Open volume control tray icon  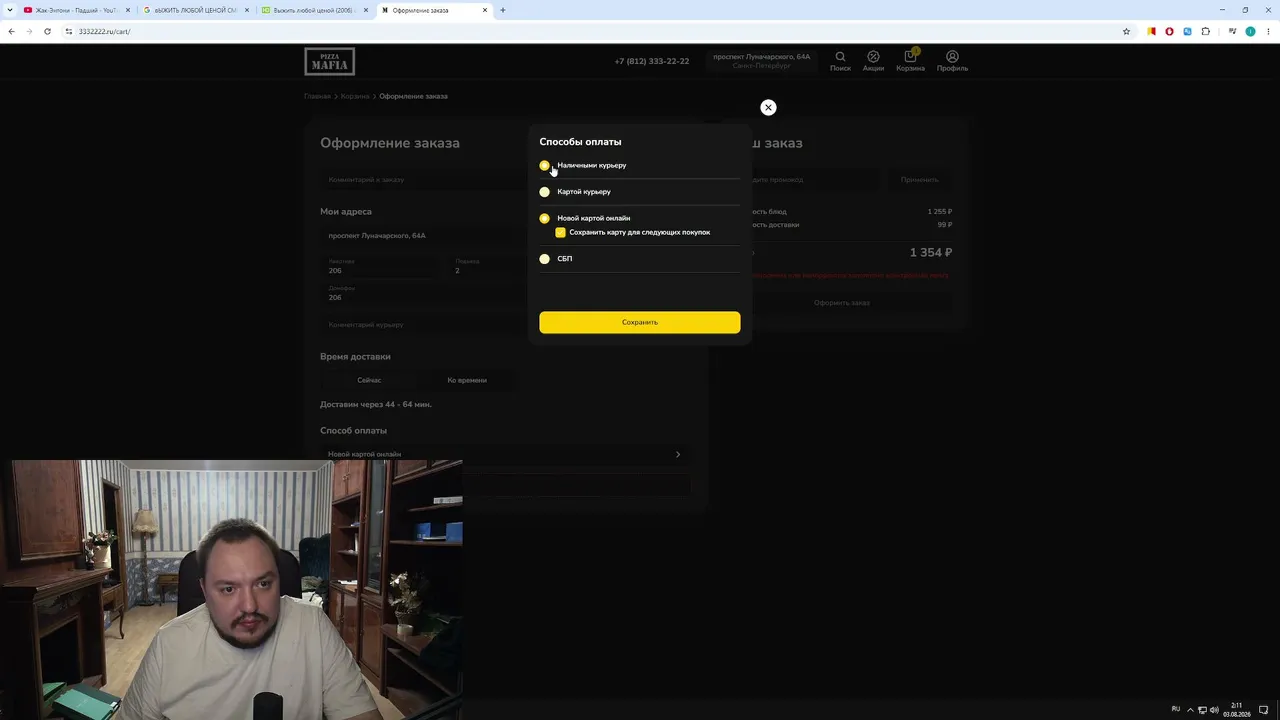[1215, 710]
